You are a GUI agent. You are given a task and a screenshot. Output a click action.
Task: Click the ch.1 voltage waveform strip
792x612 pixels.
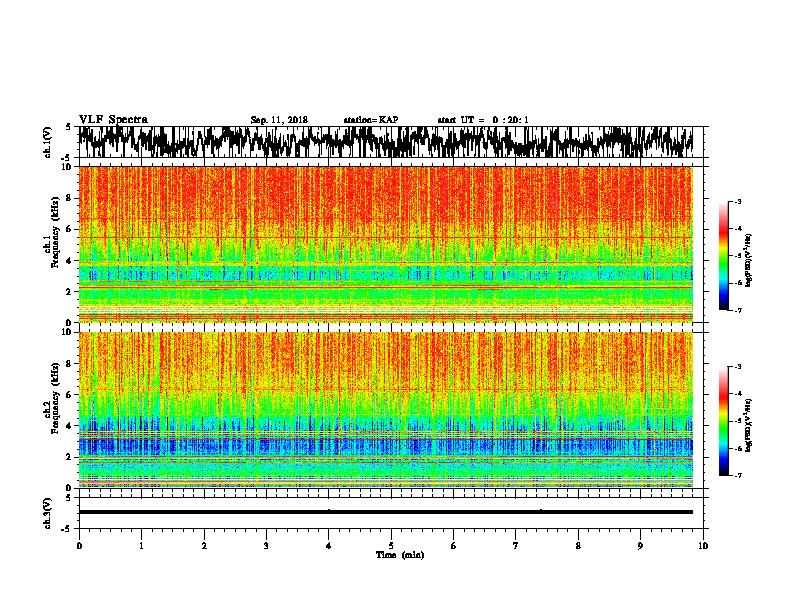[x=386, y=142]
